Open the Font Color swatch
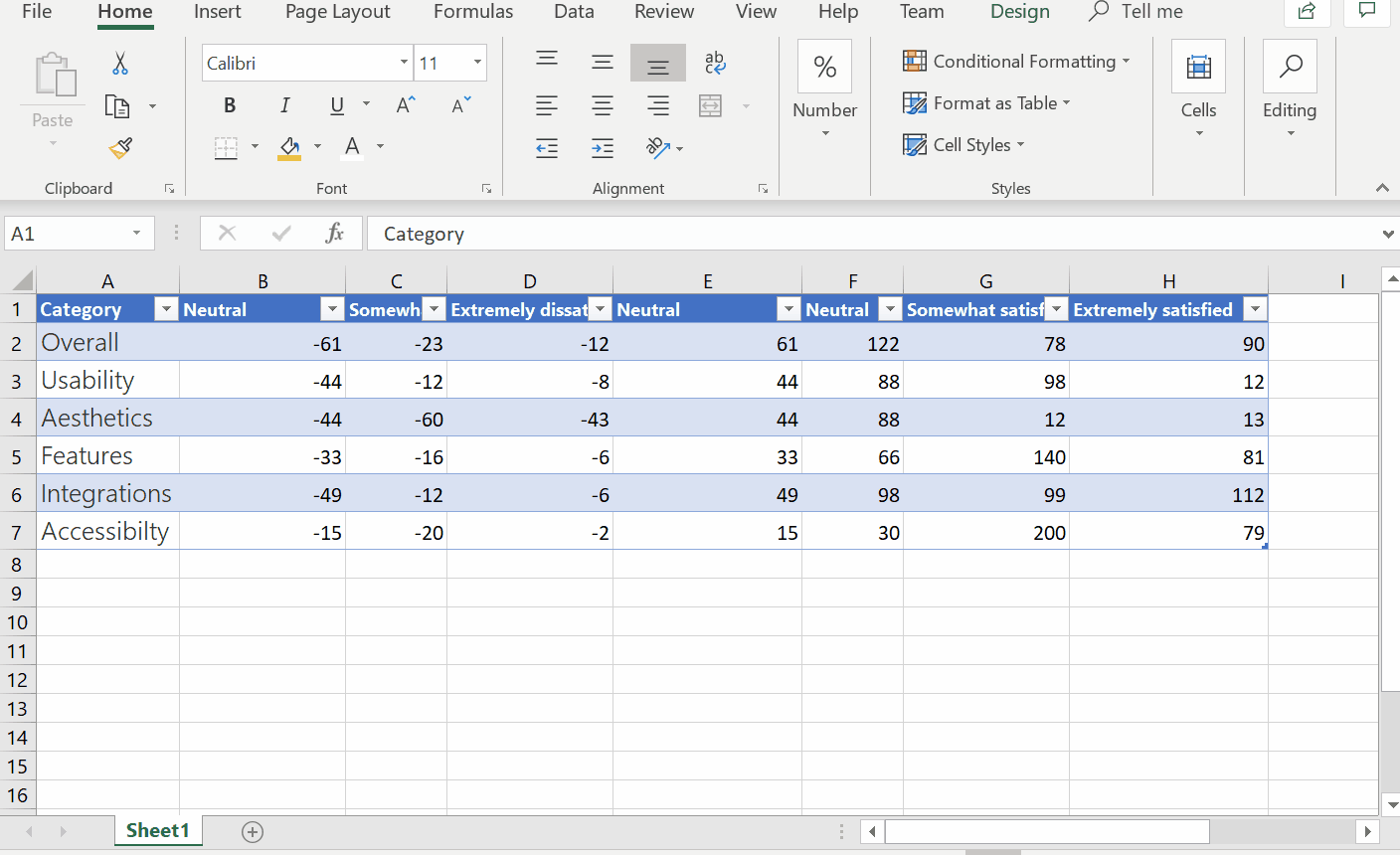The width and height of the screenshot is (1400, 855). coord(351,147)
